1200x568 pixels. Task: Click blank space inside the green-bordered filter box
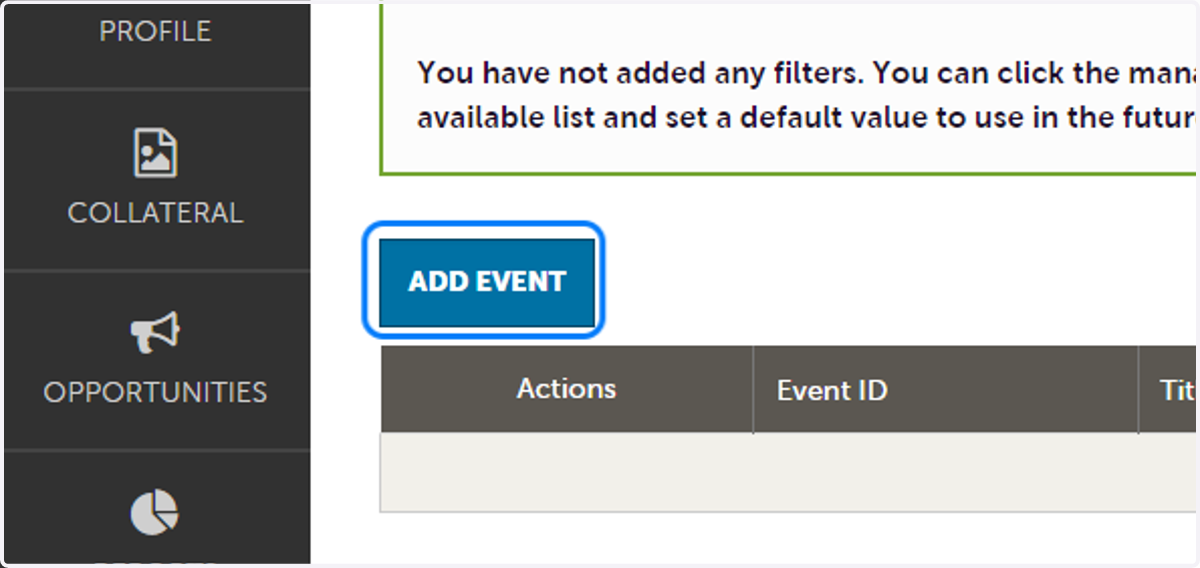click(x=790, y=155)
